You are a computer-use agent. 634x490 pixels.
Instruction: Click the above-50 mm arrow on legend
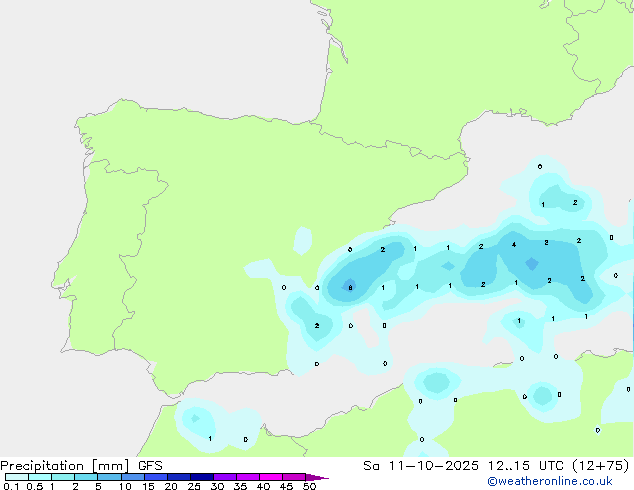click(317, 477)
